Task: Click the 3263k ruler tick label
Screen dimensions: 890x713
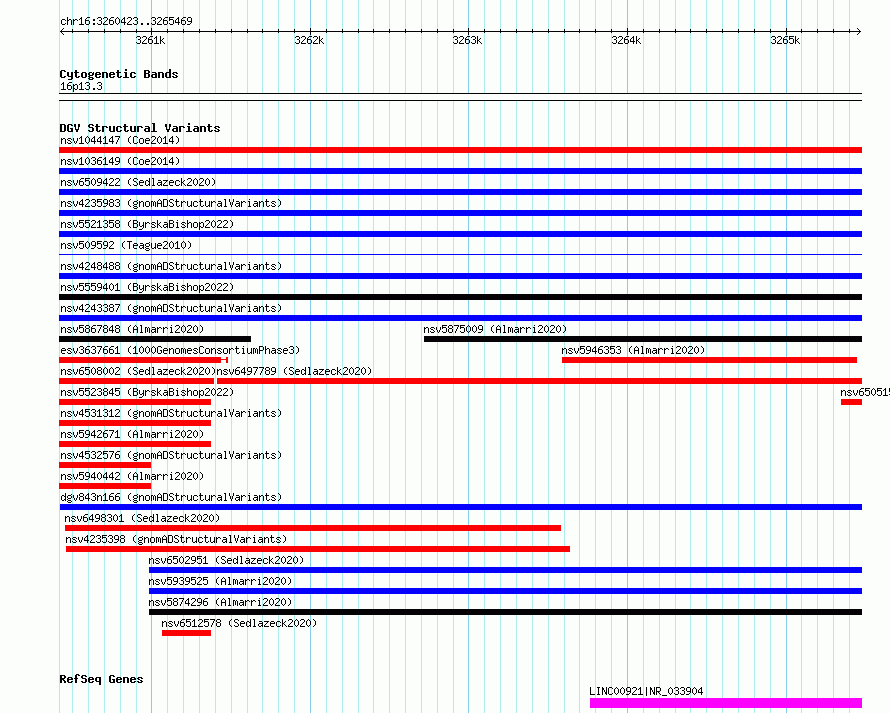Action: [x=467, y=40]
